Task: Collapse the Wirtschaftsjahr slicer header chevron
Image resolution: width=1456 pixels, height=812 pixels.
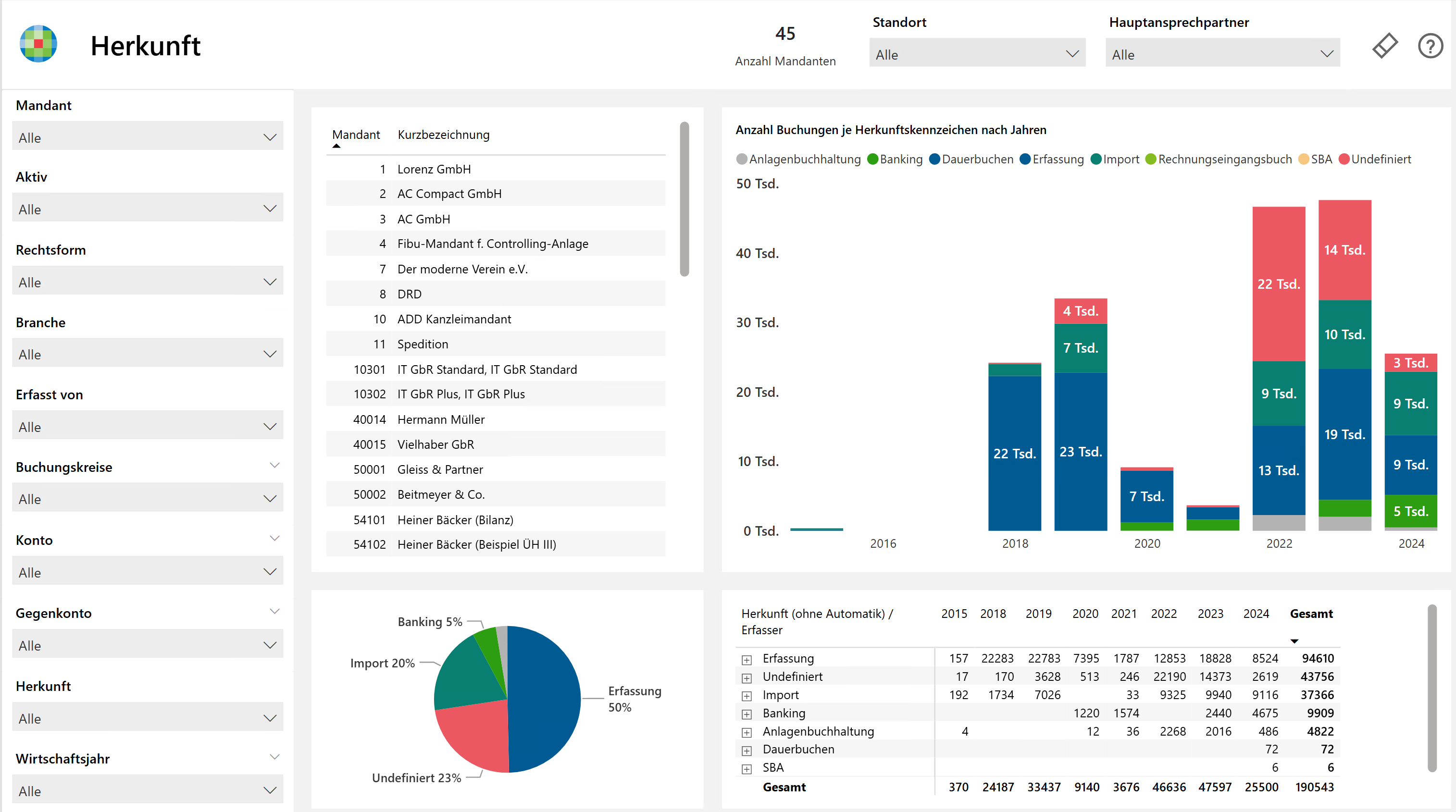Action: [274, 757]
